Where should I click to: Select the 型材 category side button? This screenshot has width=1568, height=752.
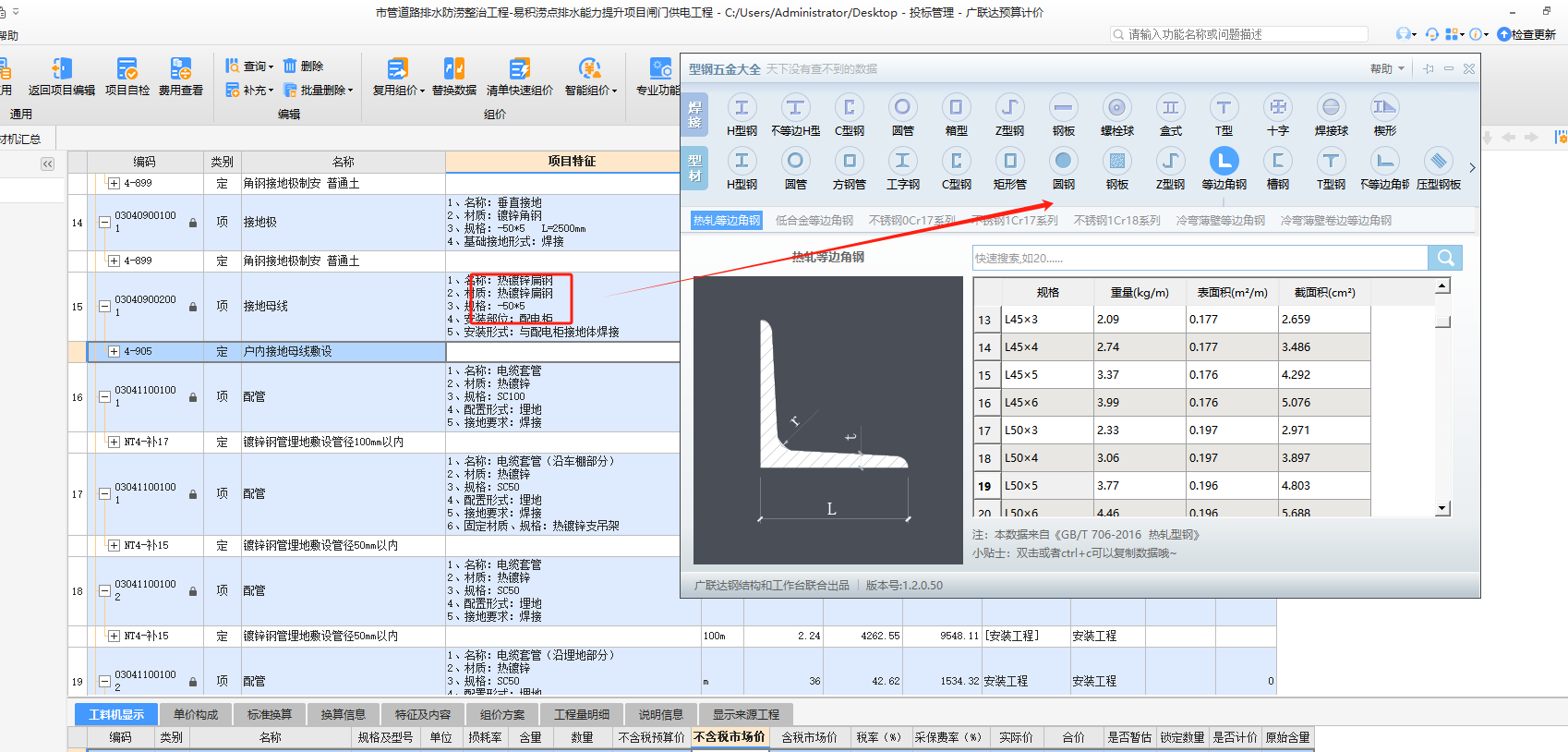tap(695, 168)
